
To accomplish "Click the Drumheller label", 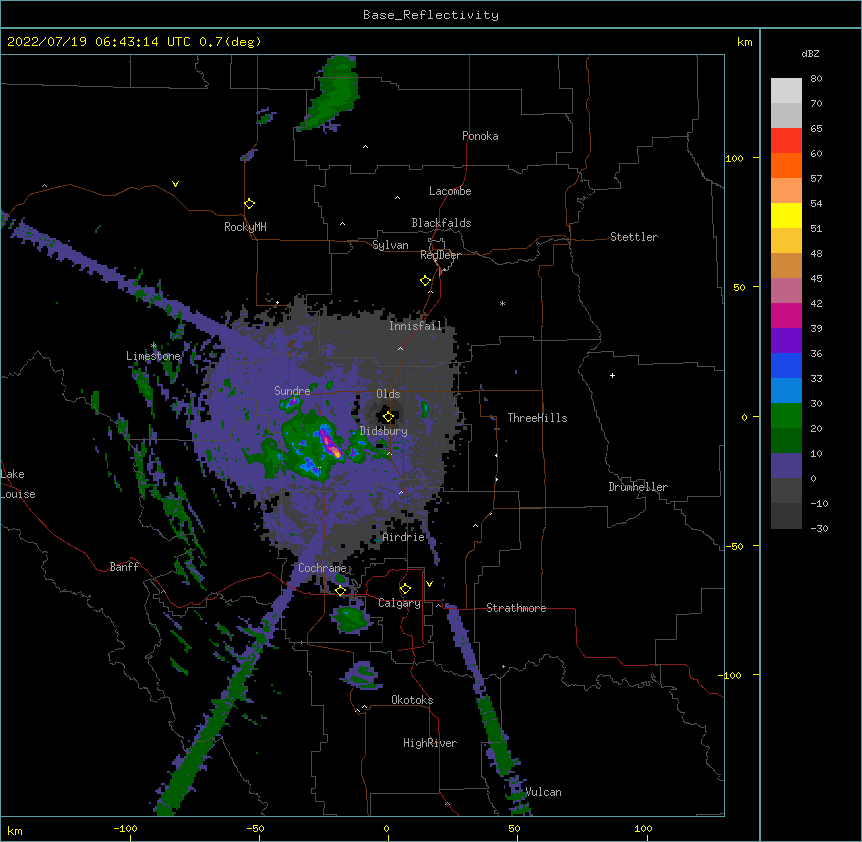I will 638,487.
